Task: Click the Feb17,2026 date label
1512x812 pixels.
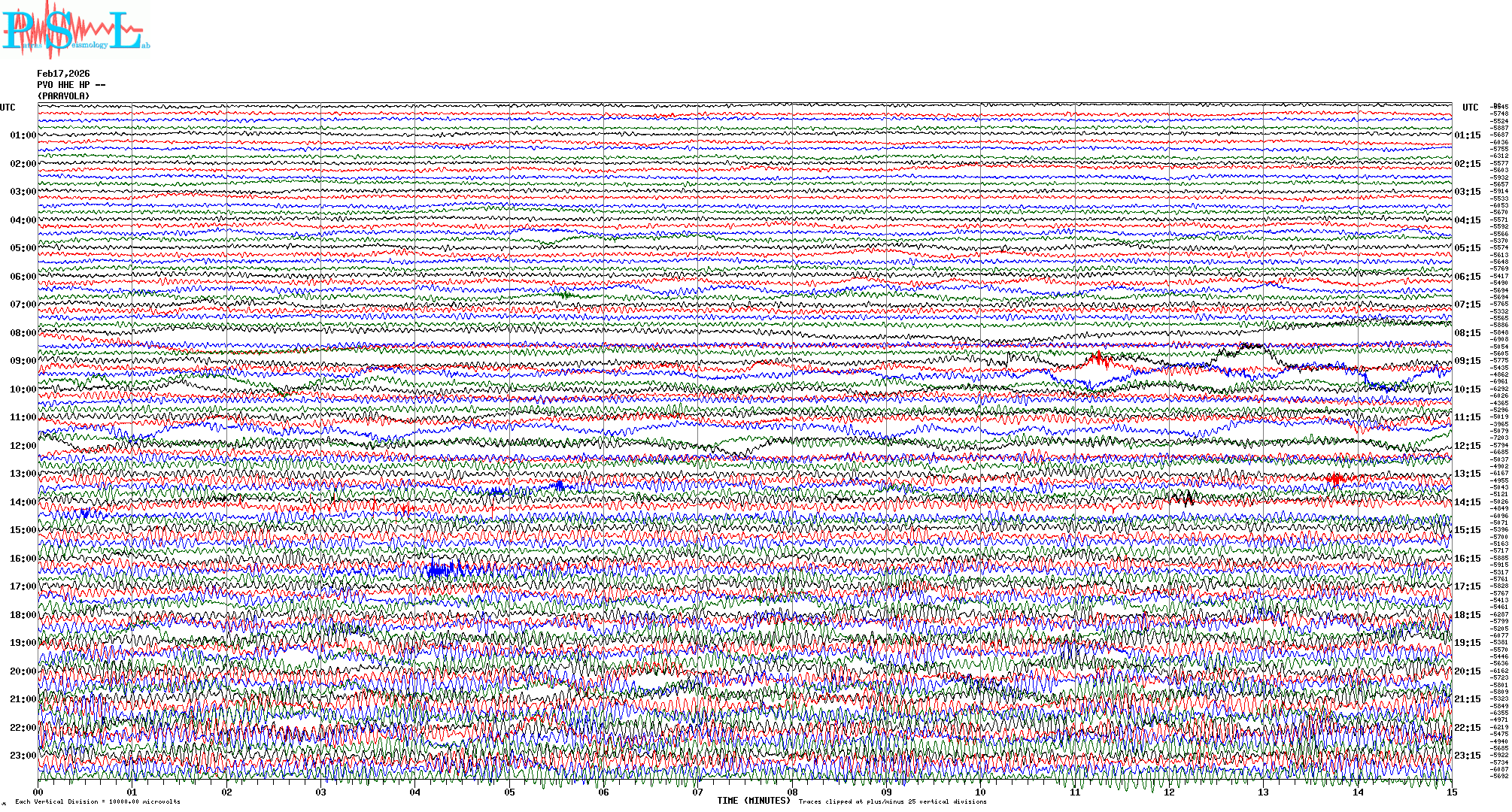Action: 63,74
